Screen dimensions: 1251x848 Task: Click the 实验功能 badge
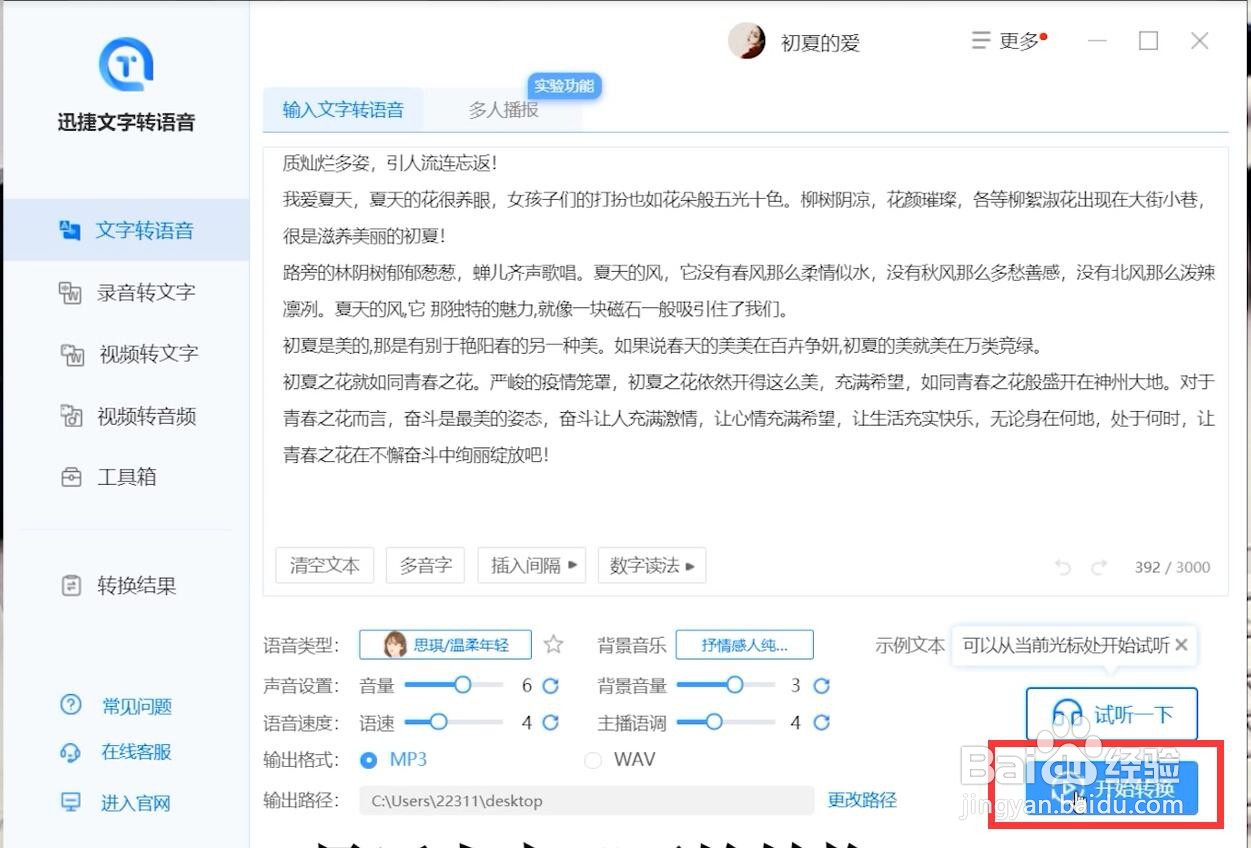564,86
